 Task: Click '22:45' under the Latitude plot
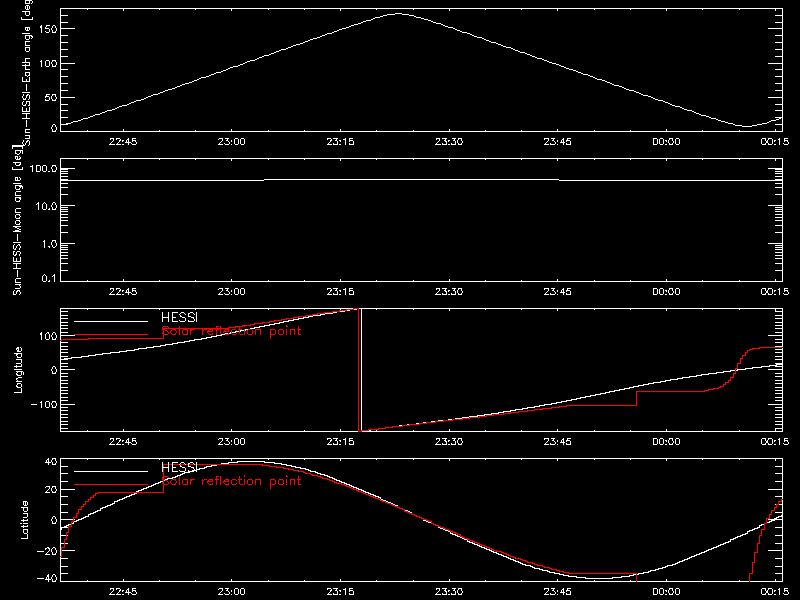[x=123, y=592]
